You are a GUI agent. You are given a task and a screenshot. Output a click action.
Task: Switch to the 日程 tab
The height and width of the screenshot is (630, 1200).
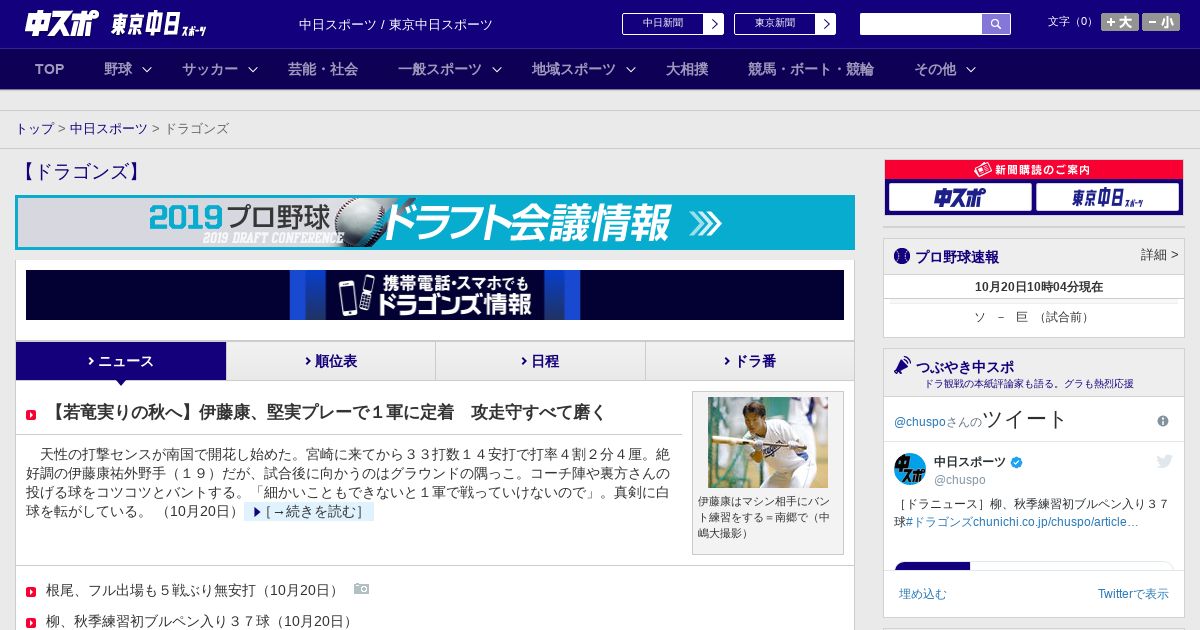(x=540, y=361)
